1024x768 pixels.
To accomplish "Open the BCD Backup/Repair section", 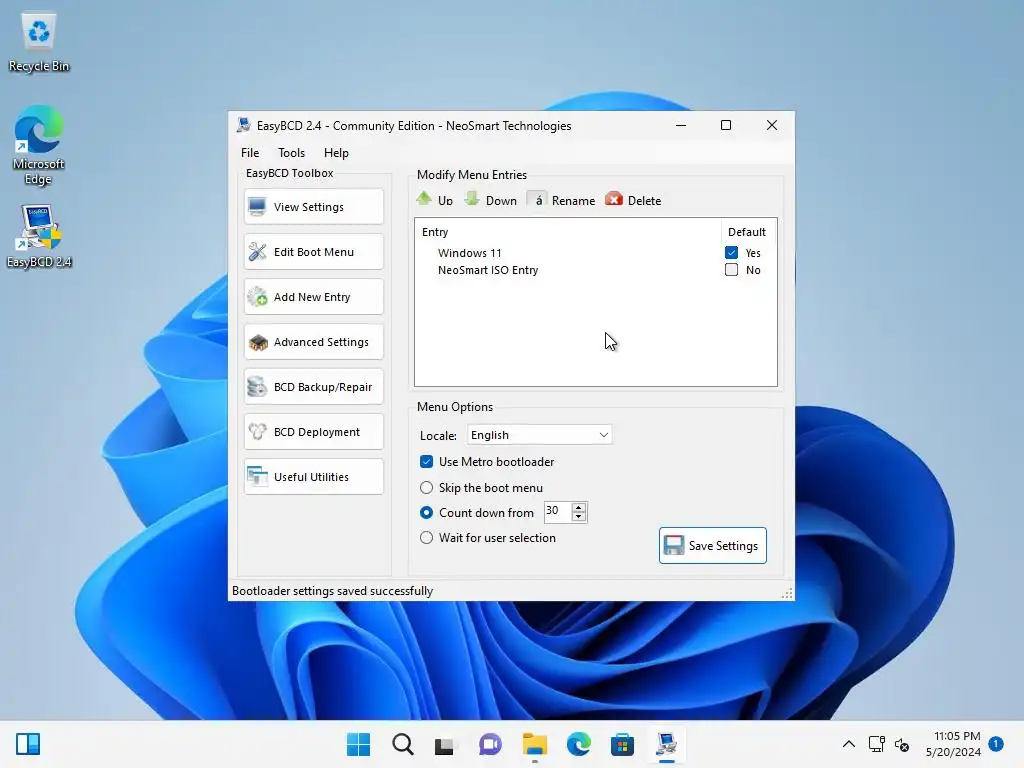I will [313, 387].
